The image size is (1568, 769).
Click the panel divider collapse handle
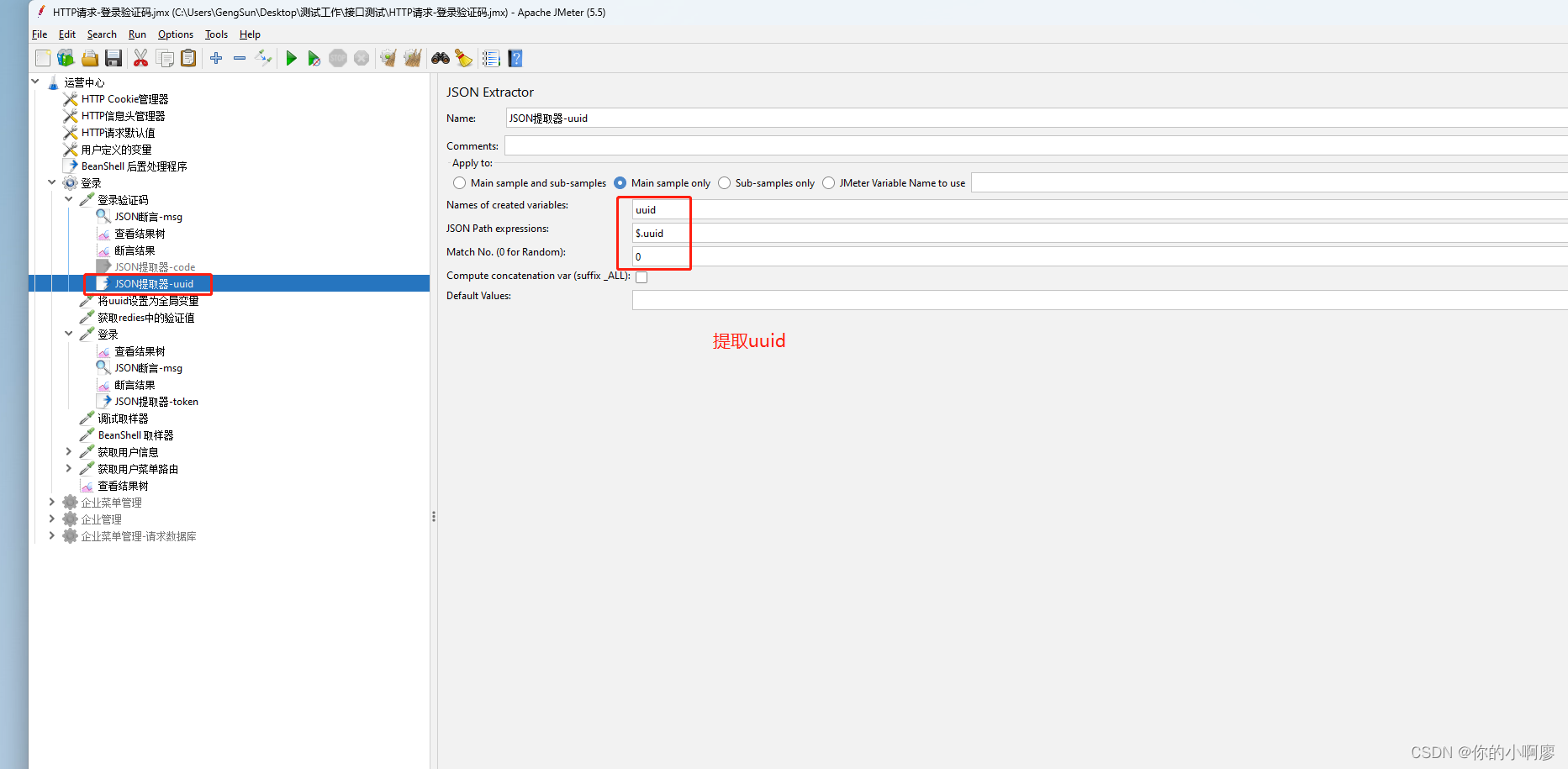[x=434, y=517]
